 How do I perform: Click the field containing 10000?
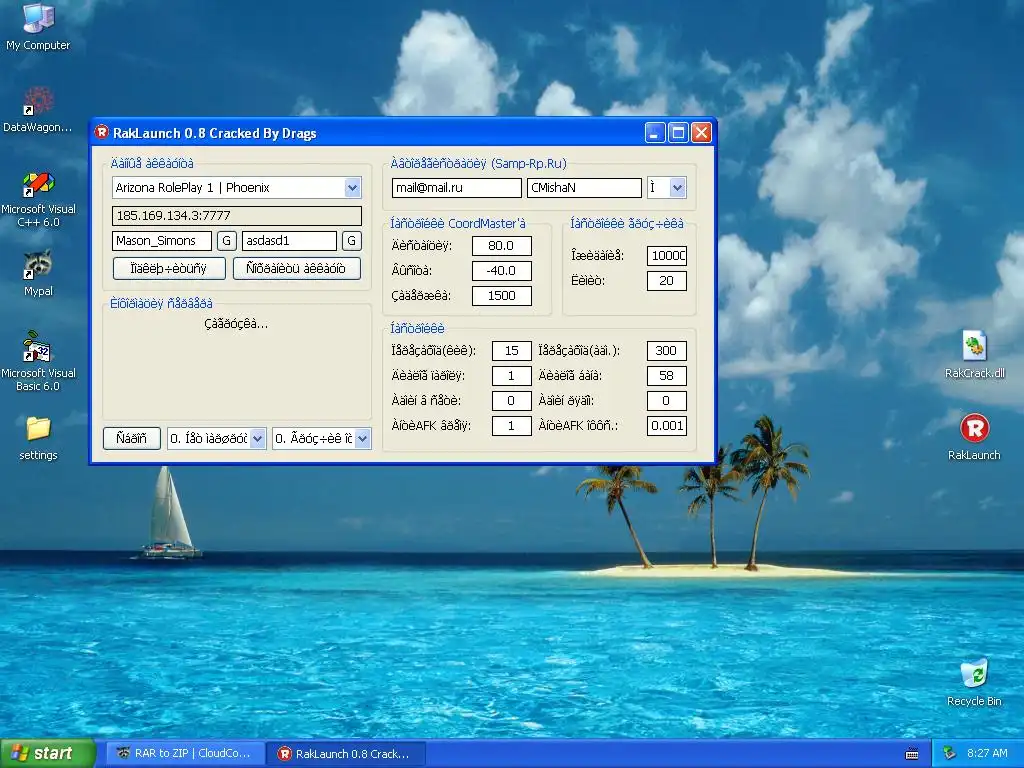click(x=667, y=256)
